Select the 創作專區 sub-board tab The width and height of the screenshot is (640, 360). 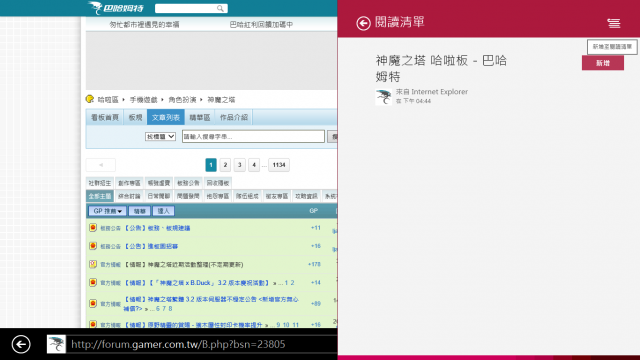point(129,183)
